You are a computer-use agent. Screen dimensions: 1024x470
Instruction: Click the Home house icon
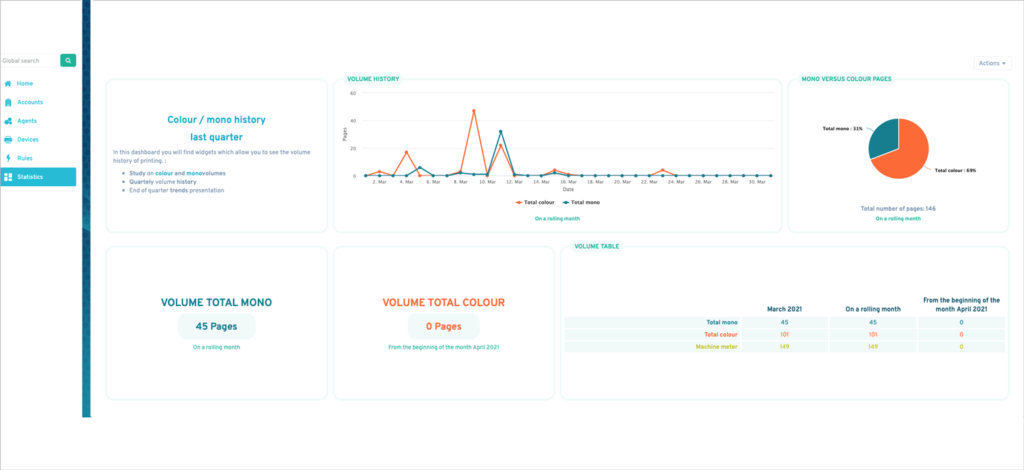click(8, 84)
